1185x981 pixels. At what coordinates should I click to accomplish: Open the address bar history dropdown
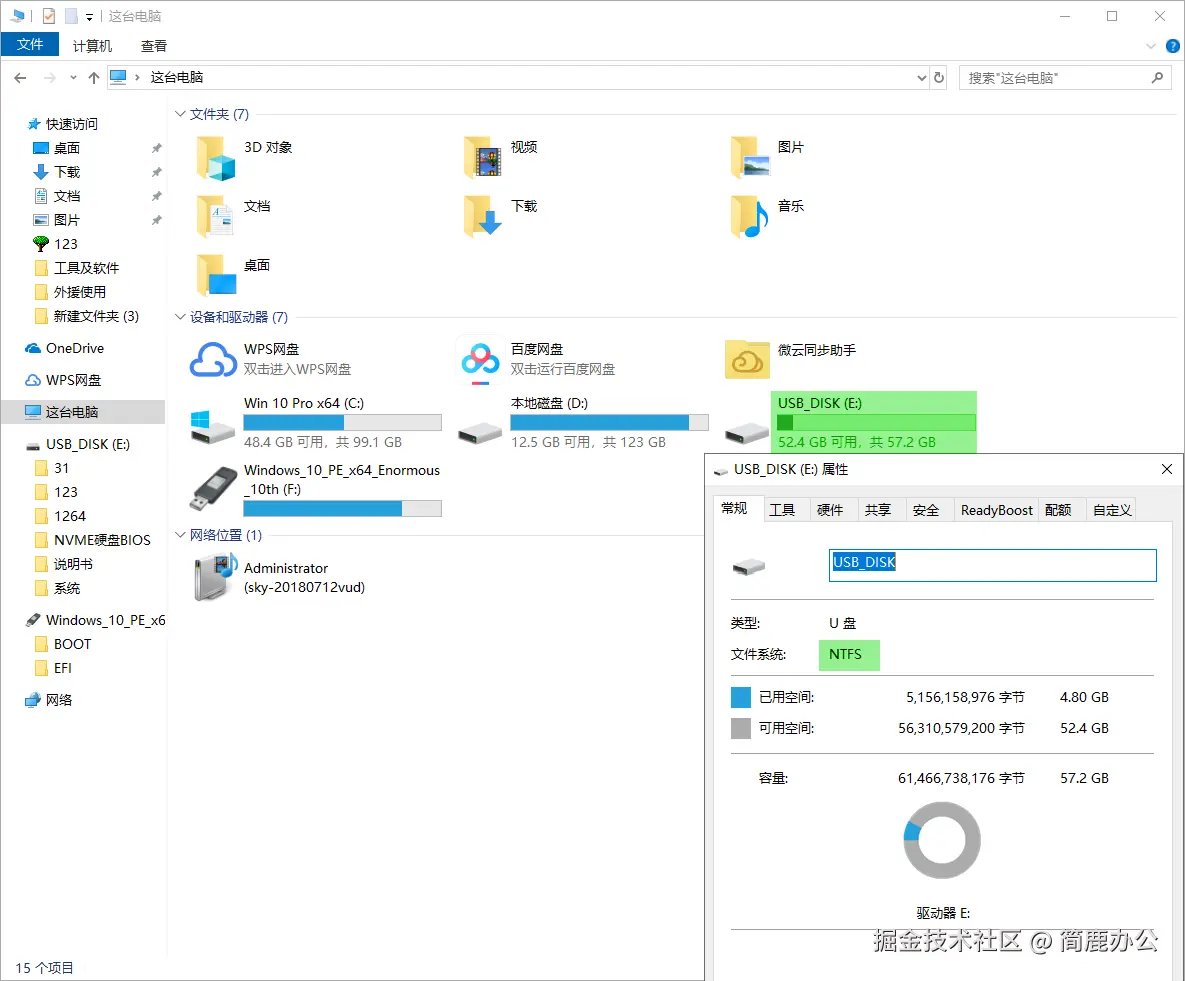pos(921,77)
